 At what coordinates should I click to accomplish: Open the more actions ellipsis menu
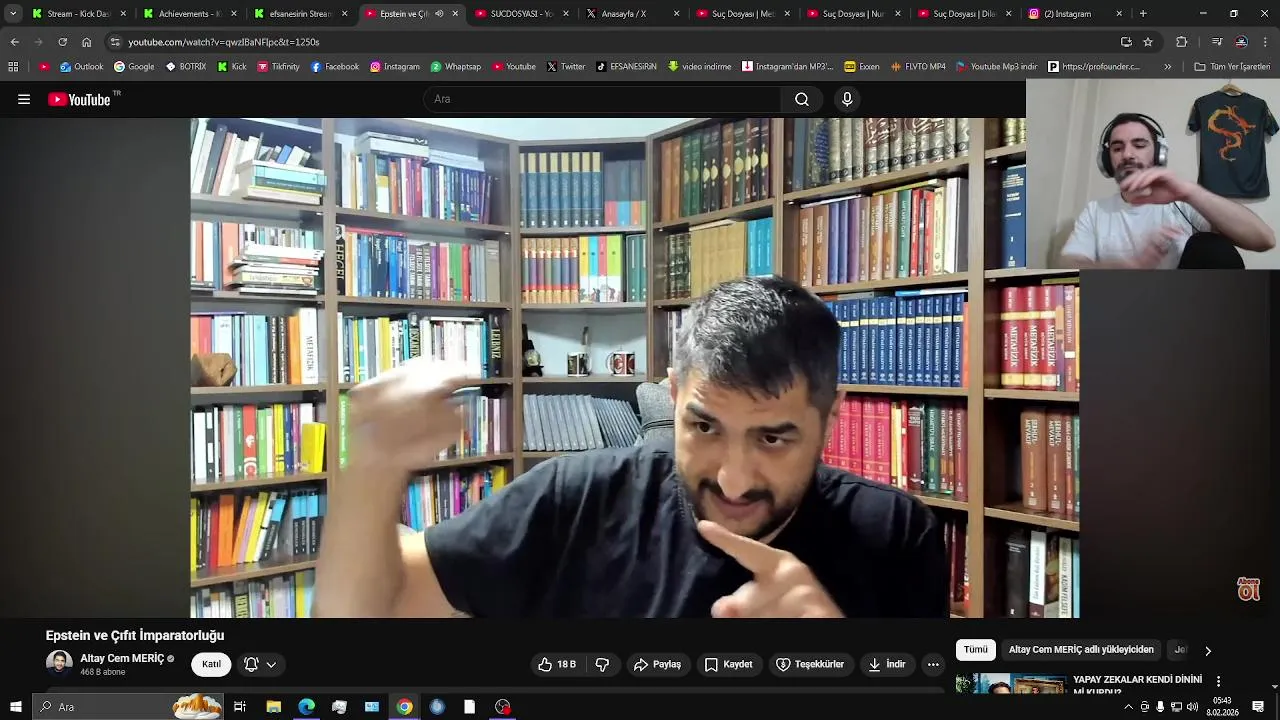click(x=933, y=664)
